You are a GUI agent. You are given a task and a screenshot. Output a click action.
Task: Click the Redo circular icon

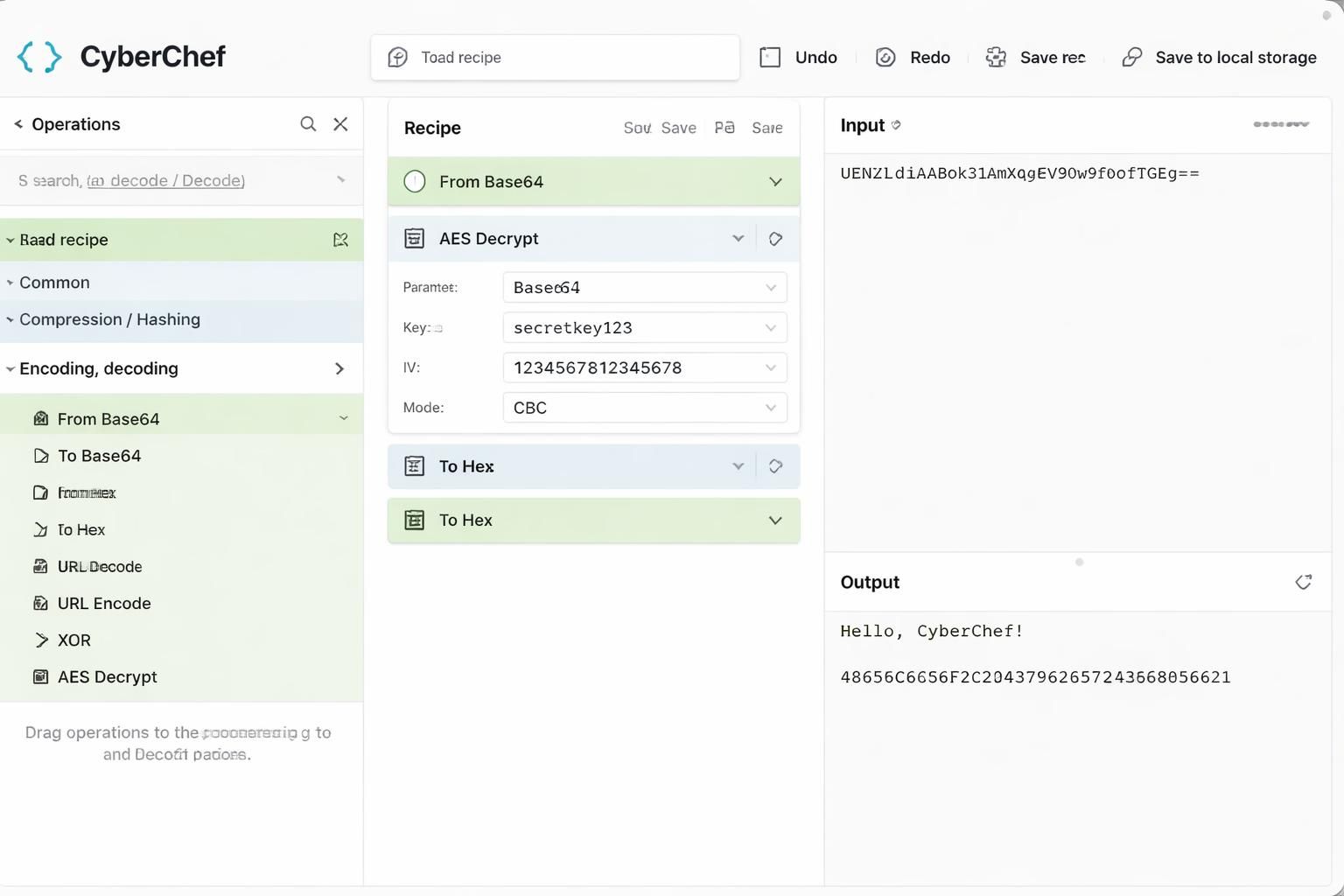pyautogui.click(x=885, y=58)
